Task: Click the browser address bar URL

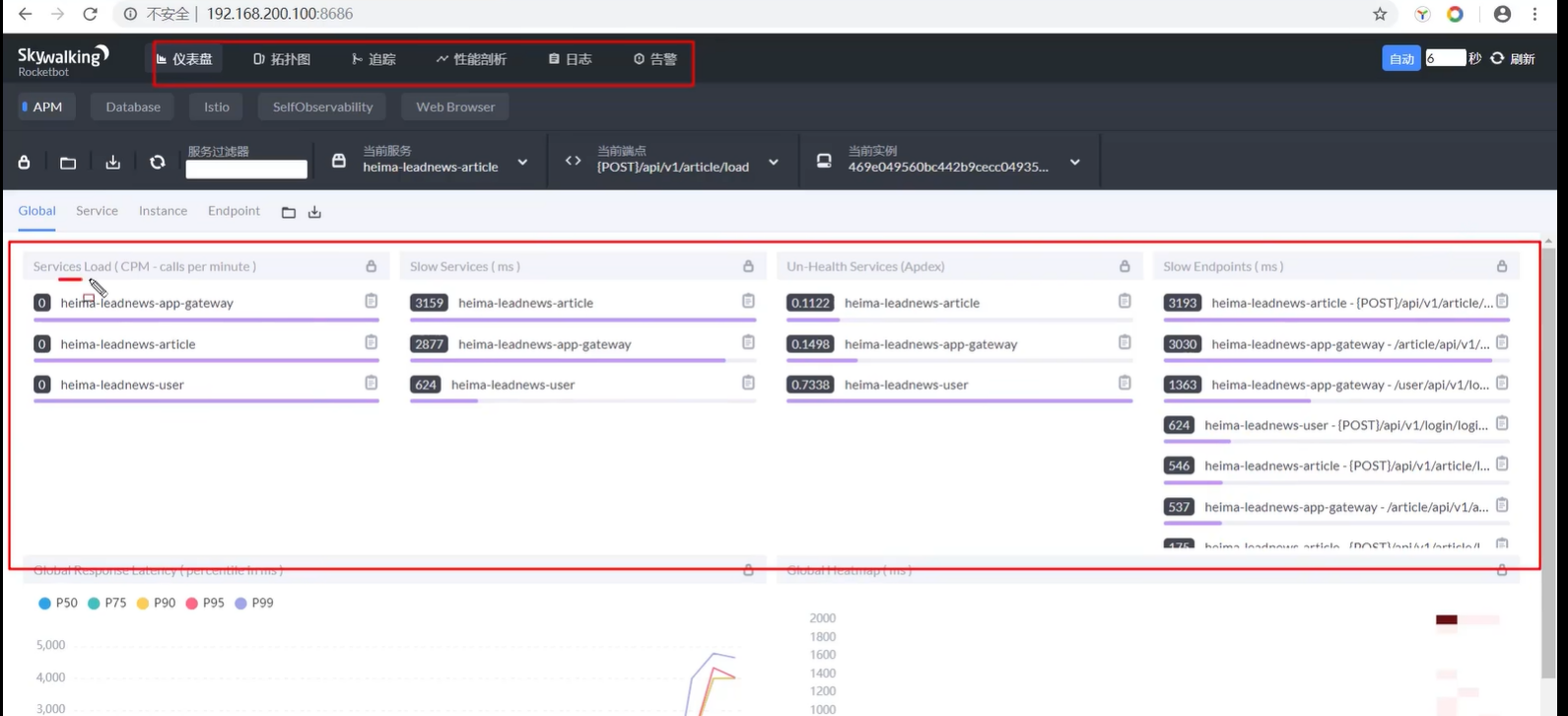Action: tap(279, 14)
